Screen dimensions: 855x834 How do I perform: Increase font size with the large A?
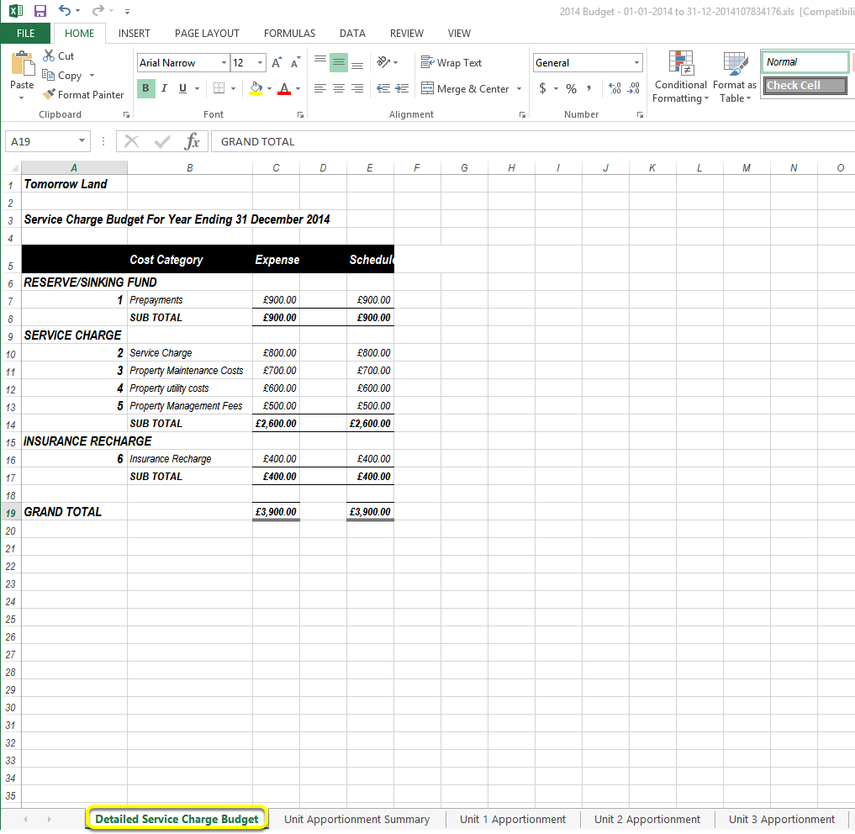[277, 63]
